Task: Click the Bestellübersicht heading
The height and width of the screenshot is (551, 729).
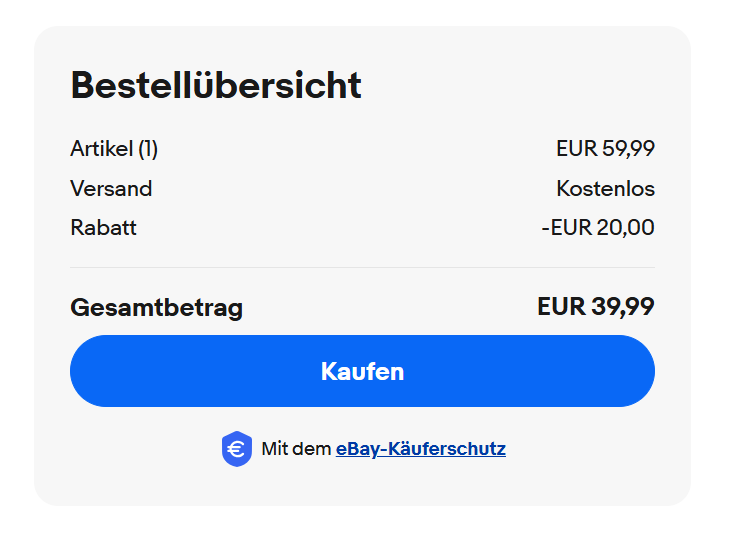Action: 216,86
